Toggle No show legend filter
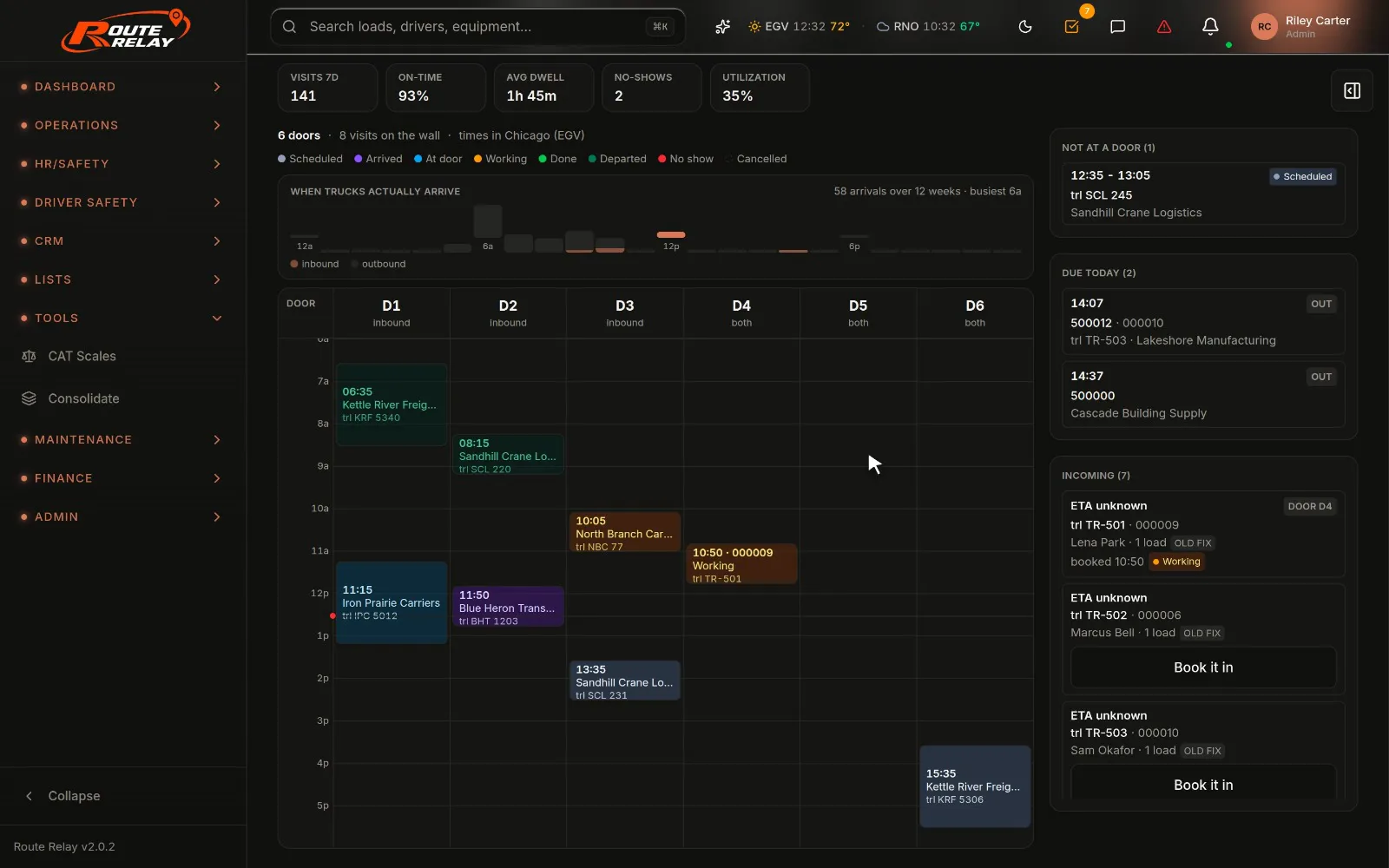 pos(686,159)
